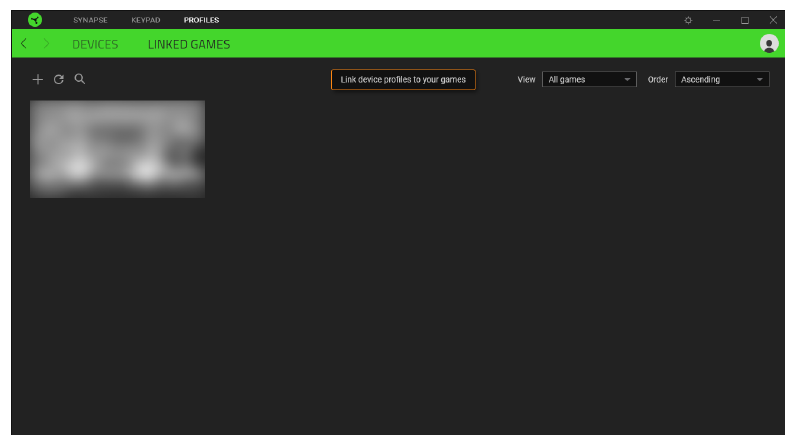Maximize the Razer Synapse window
Viewport: 794px width, 445px height.
click(745, 20)
